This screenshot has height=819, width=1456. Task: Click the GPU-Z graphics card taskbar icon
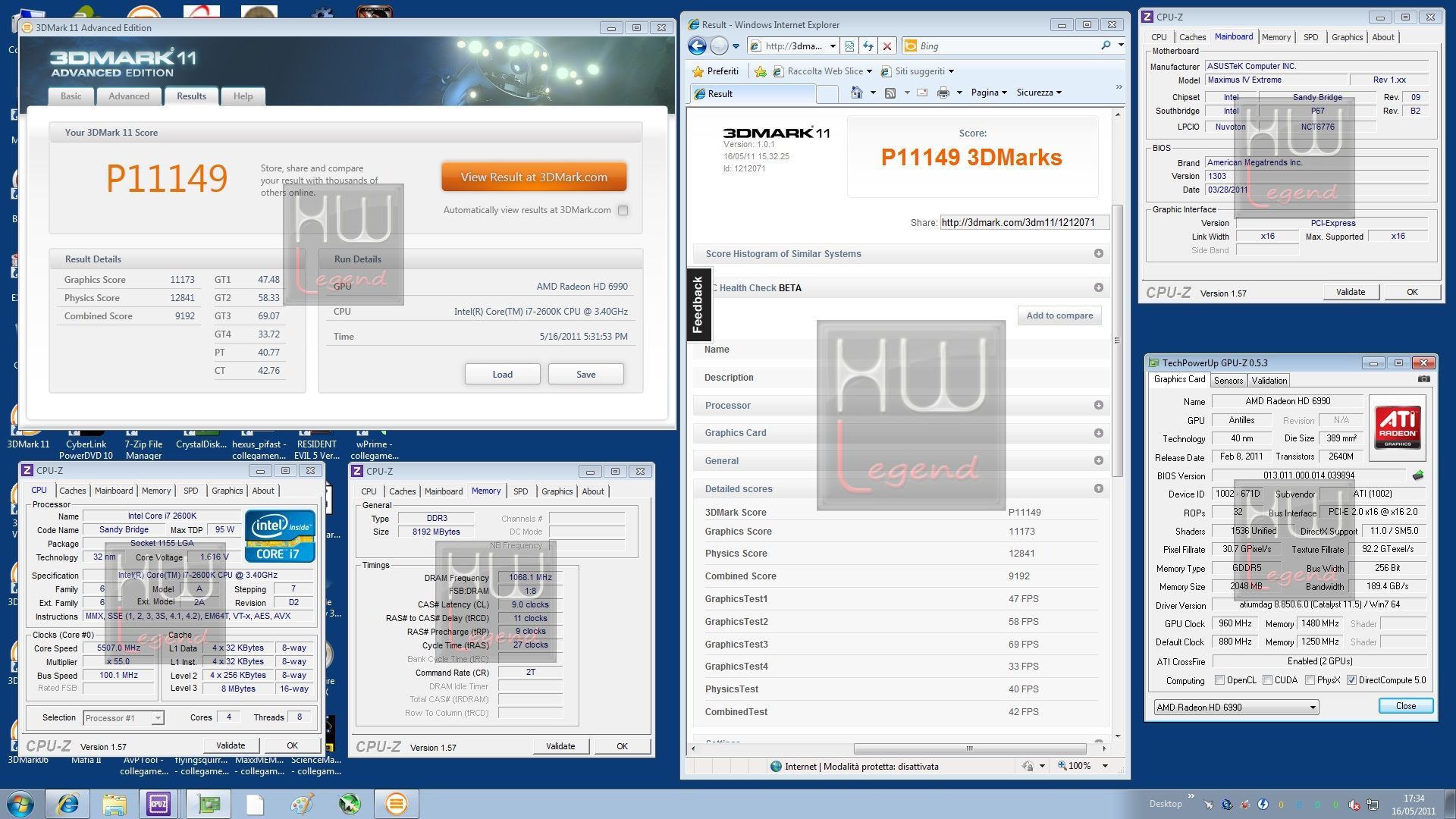(208, 804)
